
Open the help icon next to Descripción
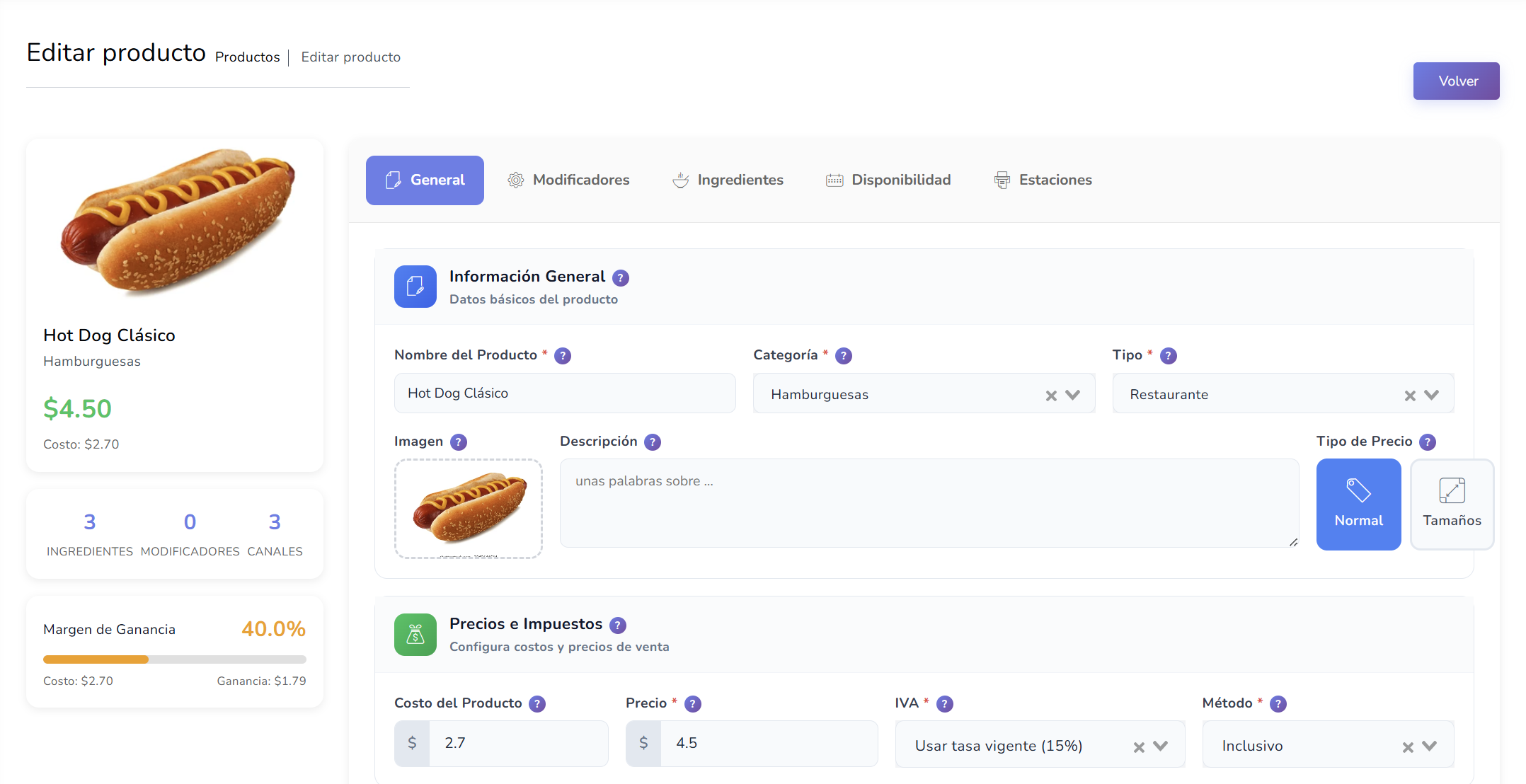653,442
